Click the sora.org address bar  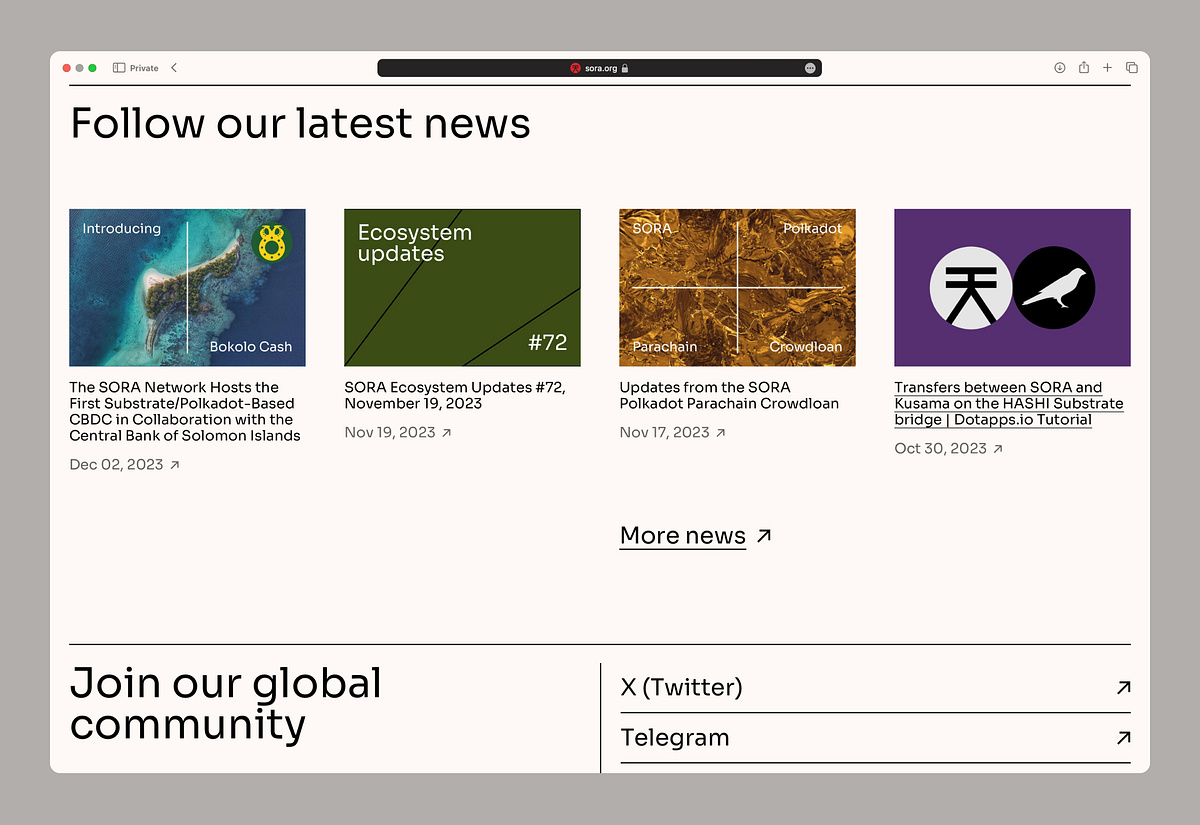(600, 68)
